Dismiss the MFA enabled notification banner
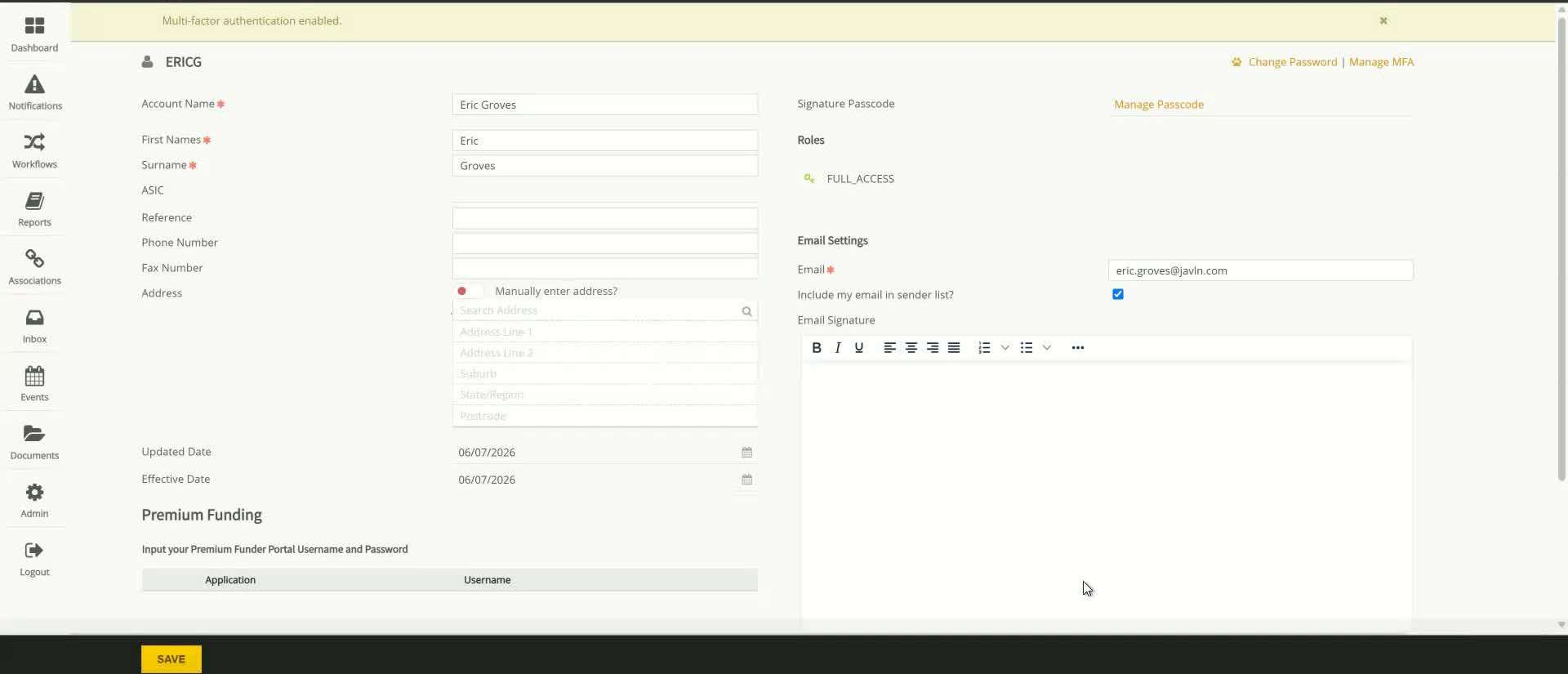1568x674 pixels. coord(1383,21)
